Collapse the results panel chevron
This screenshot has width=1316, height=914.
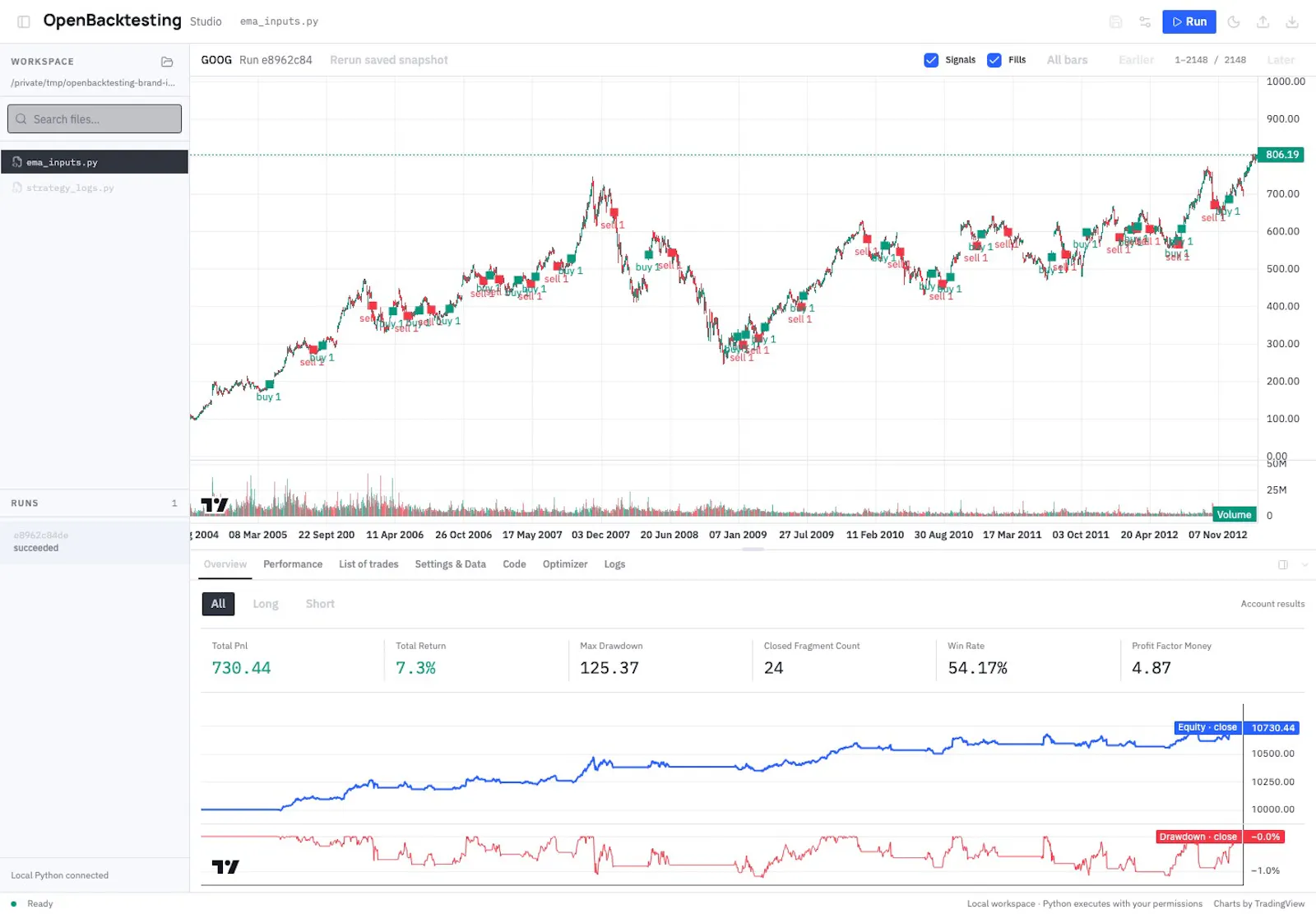point(1304,564)
